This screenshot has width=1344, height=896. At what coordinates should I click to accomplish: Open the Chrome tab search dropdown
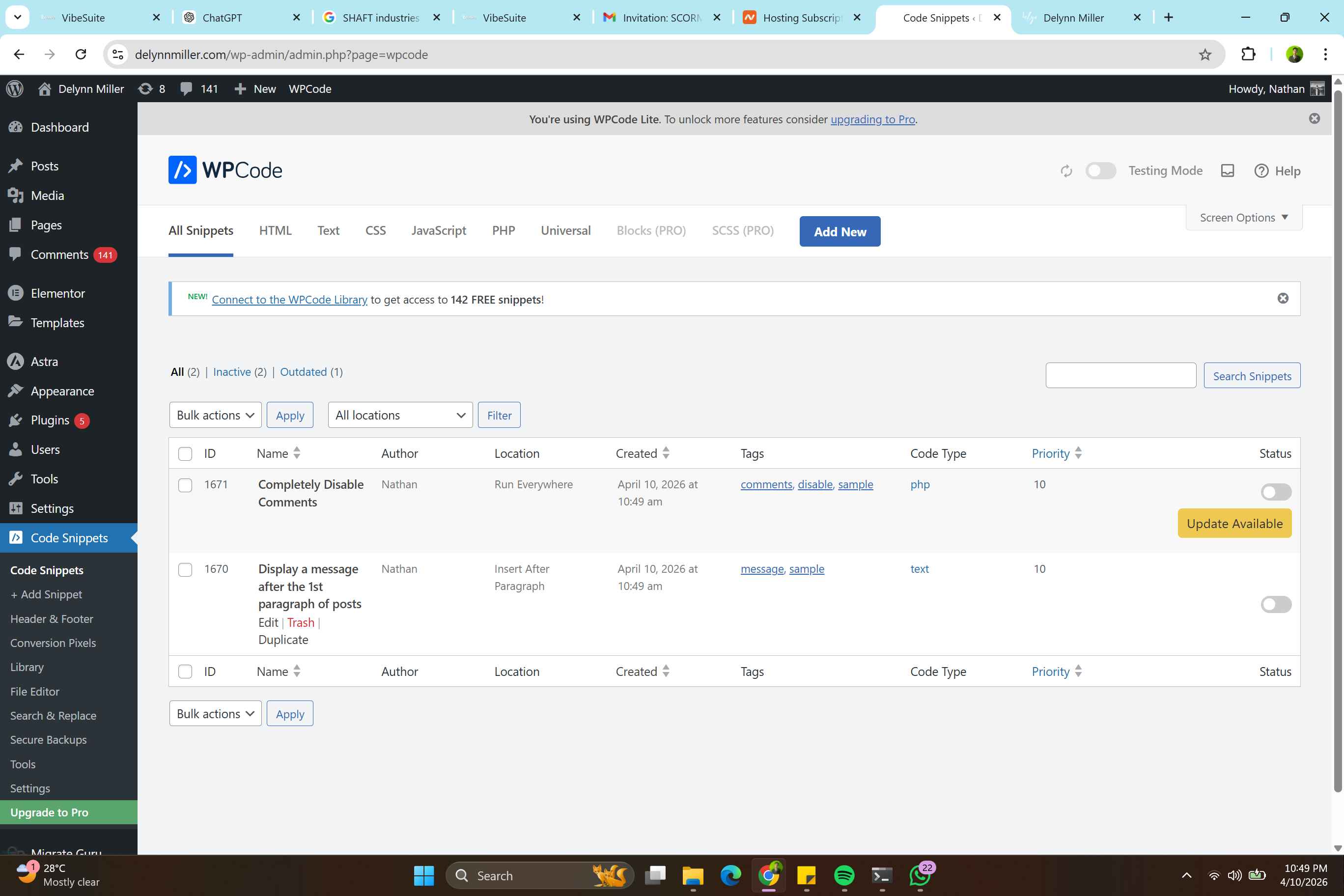click(x=18, y=17)
